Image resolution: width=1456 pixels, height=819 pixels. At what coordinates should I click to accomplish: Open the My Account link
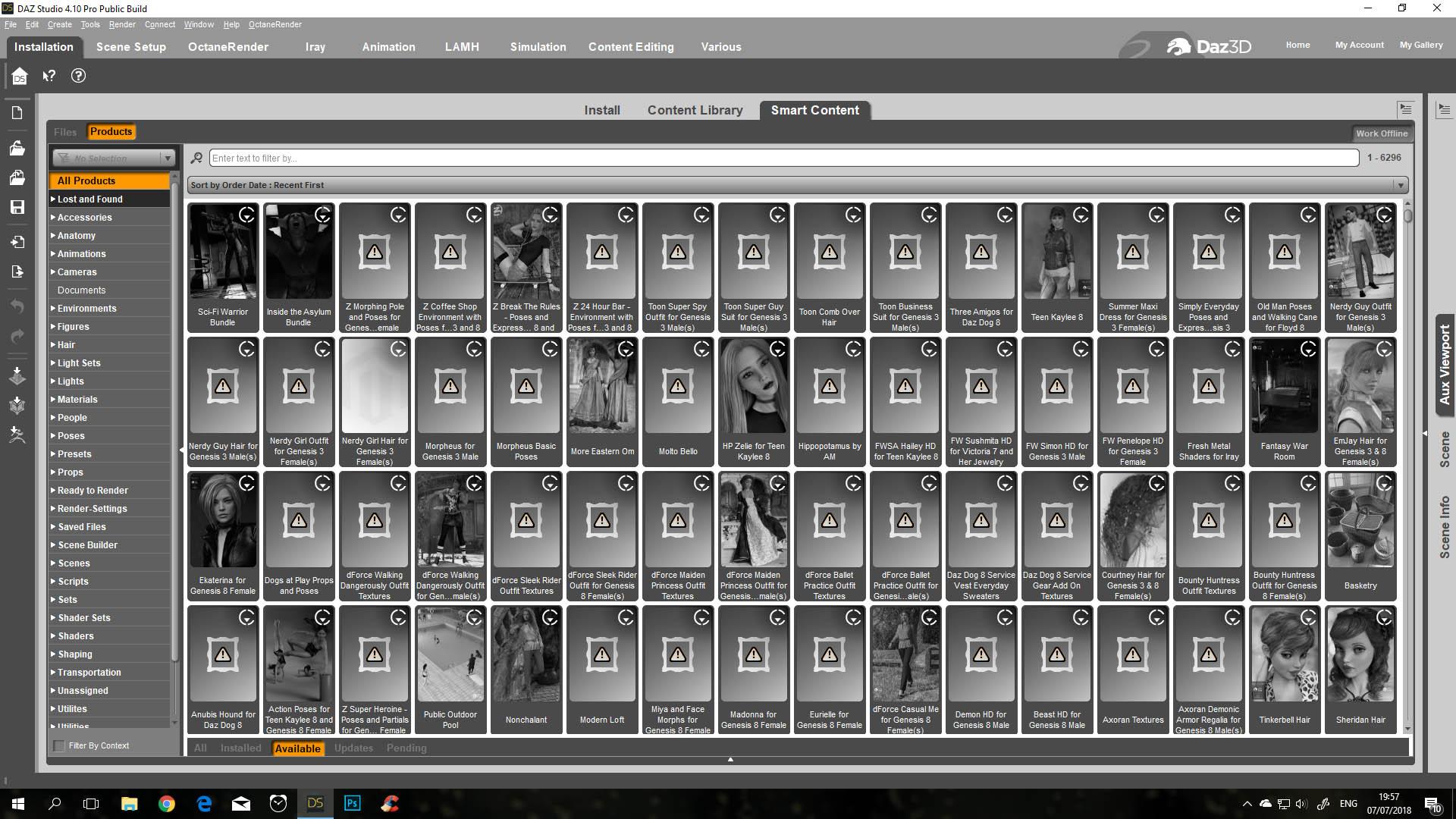click(1359, 45)
